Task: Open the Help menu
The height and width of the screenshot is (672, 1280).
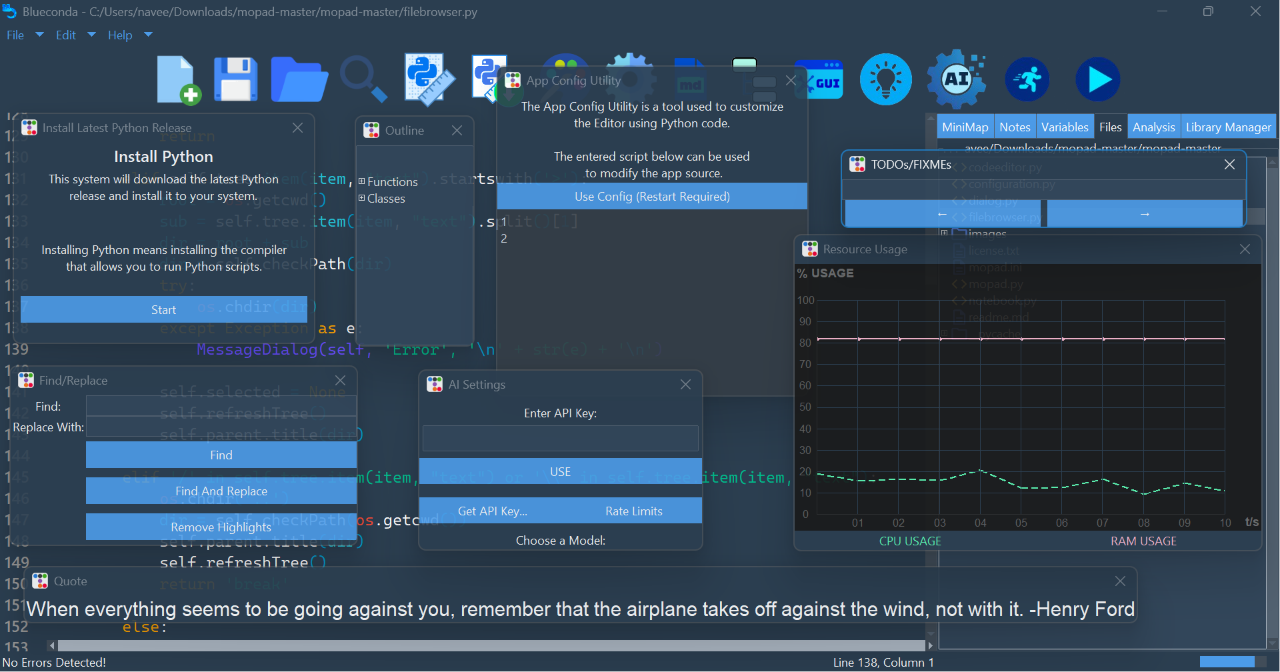Action: click(x=120, y=35)
